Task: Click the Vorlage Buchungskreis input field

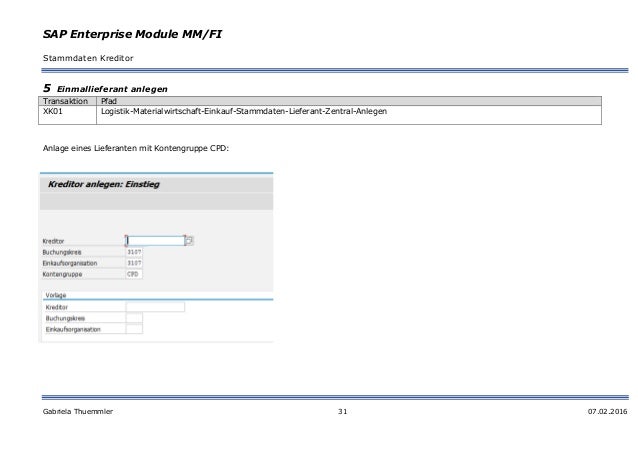Action: 134,318
